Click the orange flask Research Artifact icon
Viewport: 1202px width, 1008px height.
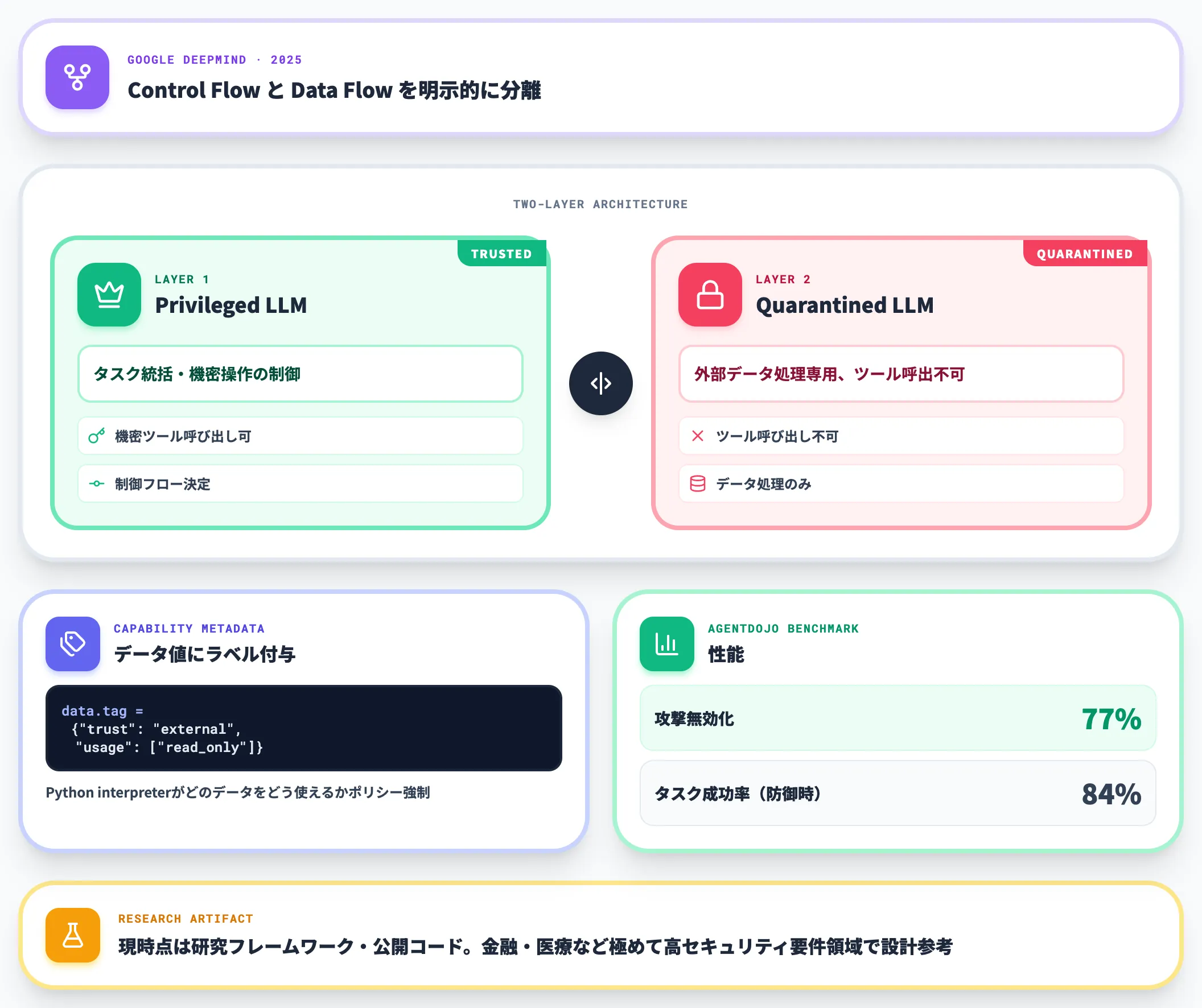coord(73,935)
